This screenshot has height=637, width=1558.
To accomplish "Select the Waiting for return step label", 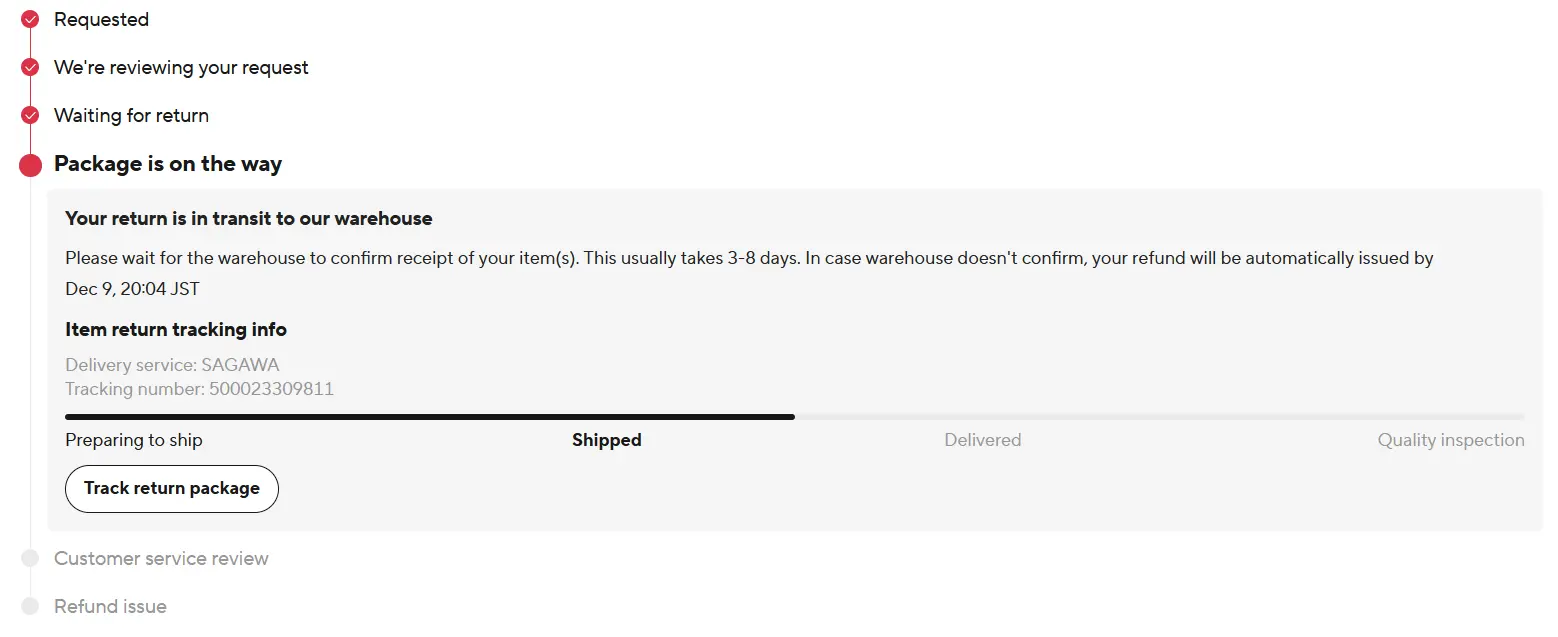I will click(x=131, y=115).
